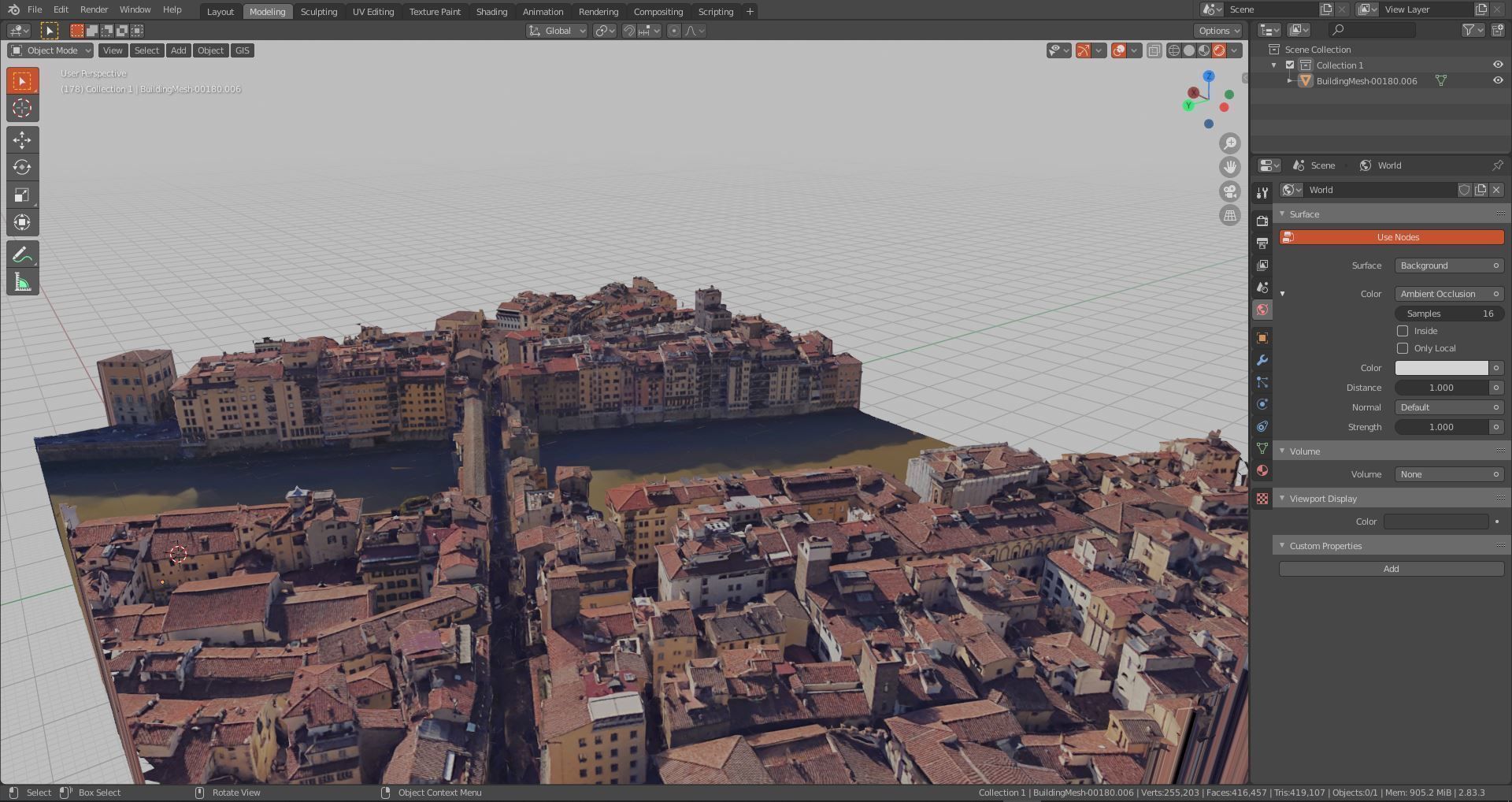This screenshot has height=802, width=1512.
Task: Add a new workspace with plus button
Action: [750, 12]
